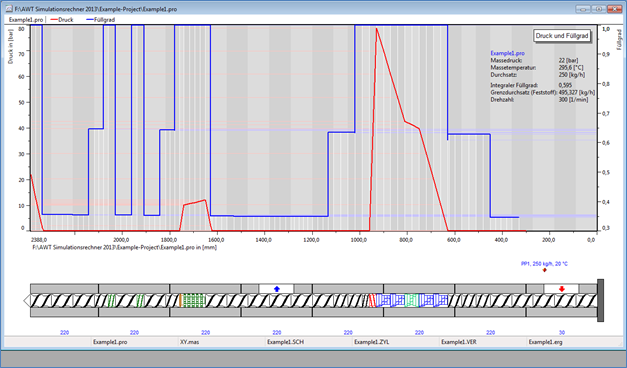Click the blue 'Example1.pro' heading in info box
627x368 pixels.
tap(507, 53)
